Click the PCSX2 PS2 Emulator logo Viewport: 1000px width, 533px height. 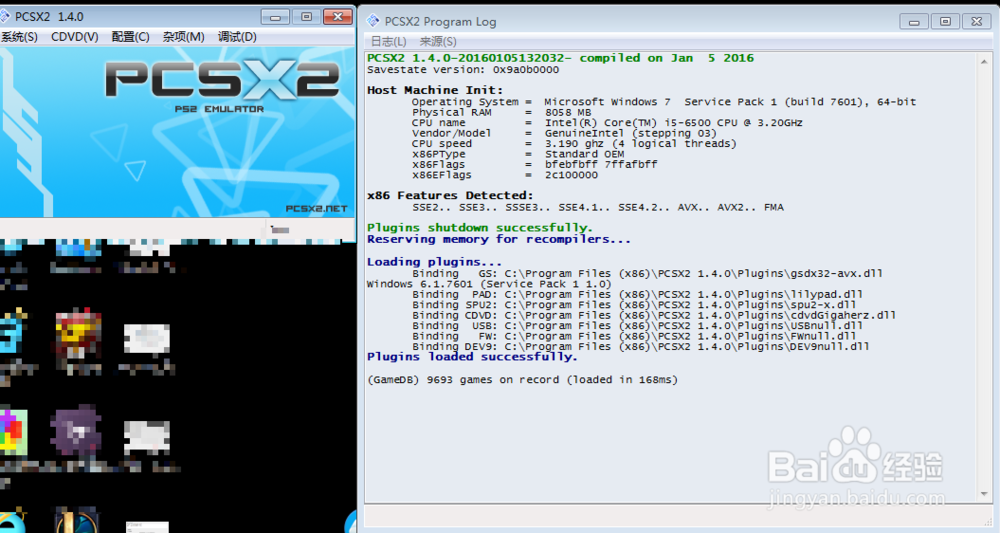pyautogui.click(x=221, y=87)
